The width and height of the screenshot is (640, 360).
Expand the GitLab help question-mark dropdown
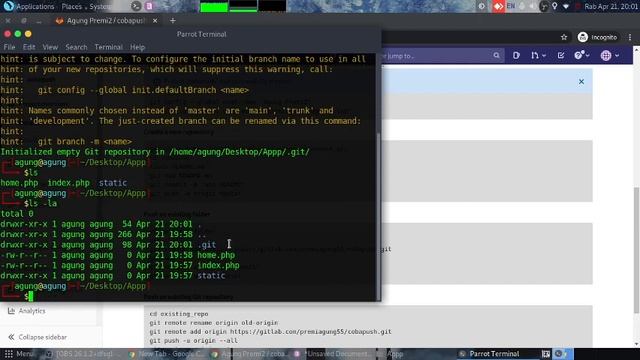[582, 56]
